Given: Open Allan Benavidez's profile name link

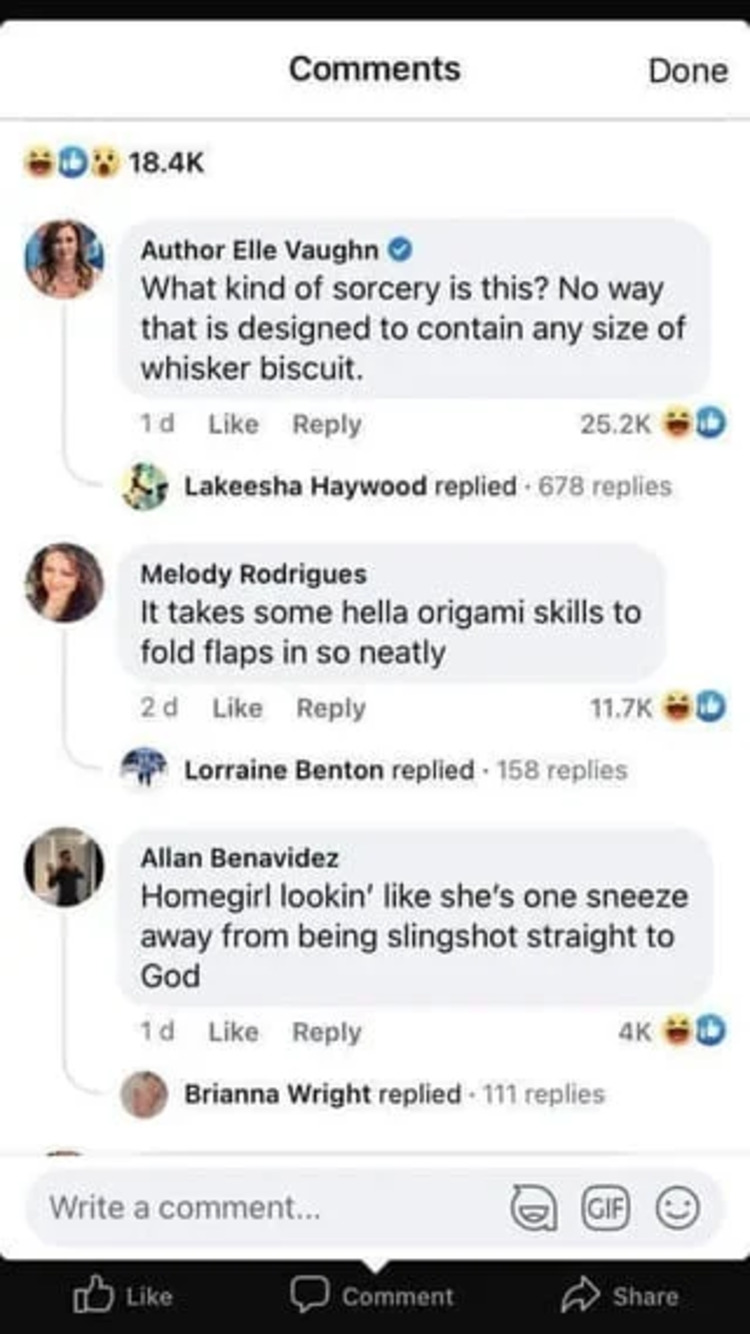Looking at the screenshot, I should click(239, 858).
